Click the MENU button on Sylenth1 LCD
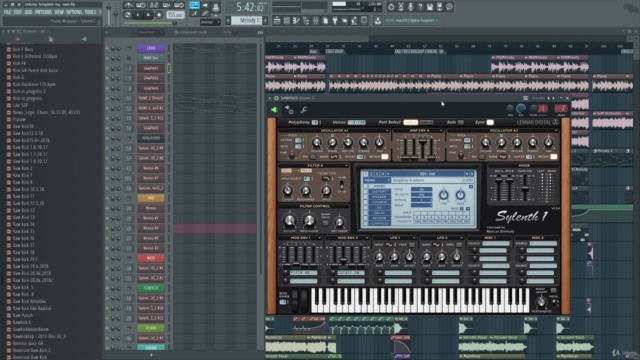The height and width of the screenshot is (360, 640). click(377, 180)
